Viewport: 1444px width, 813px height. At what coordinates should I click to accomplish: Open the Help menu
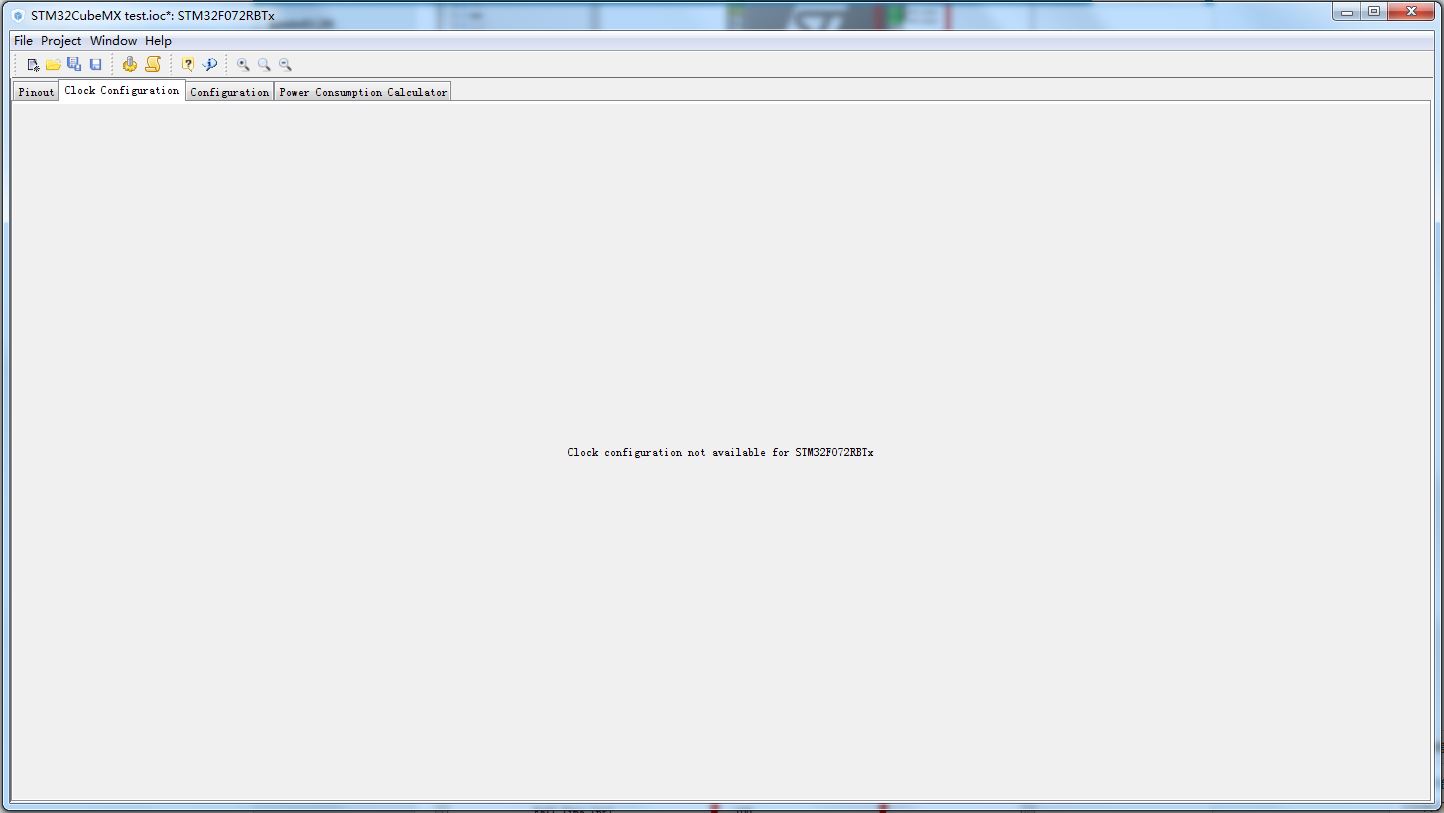[158, 41]
